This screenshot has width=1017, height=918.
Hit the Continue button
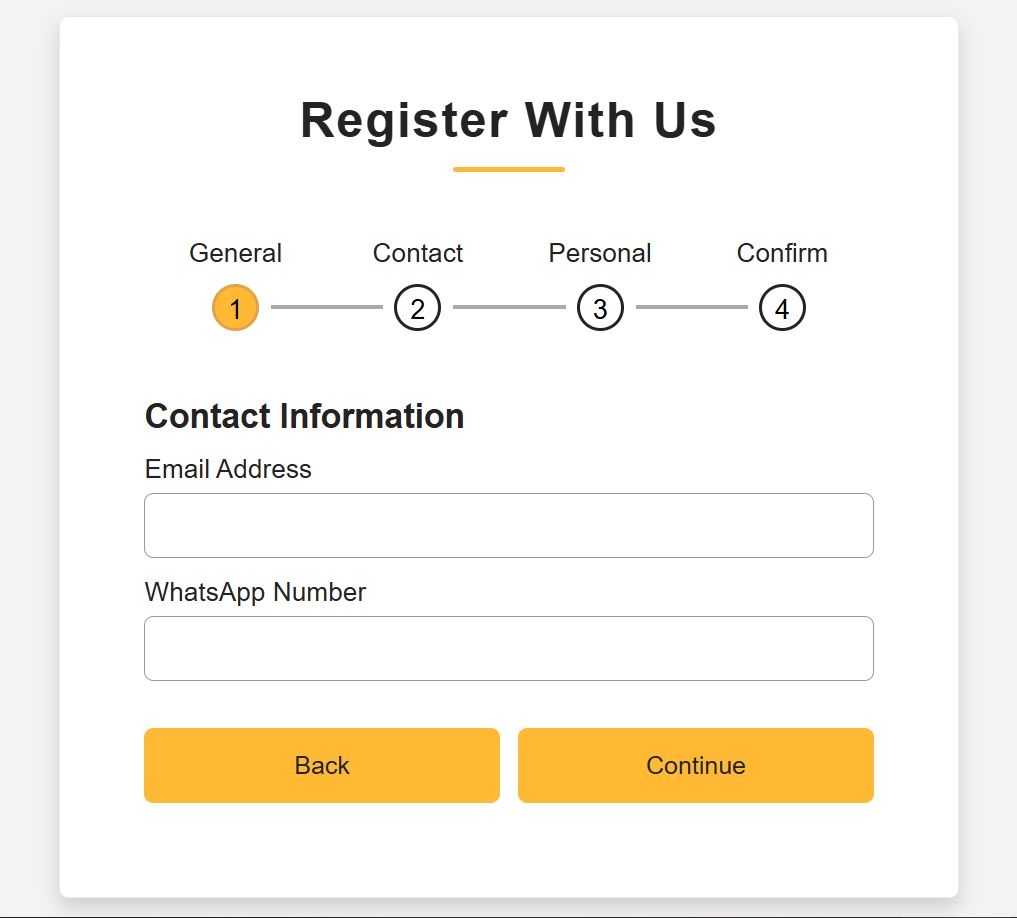[695, 765]
